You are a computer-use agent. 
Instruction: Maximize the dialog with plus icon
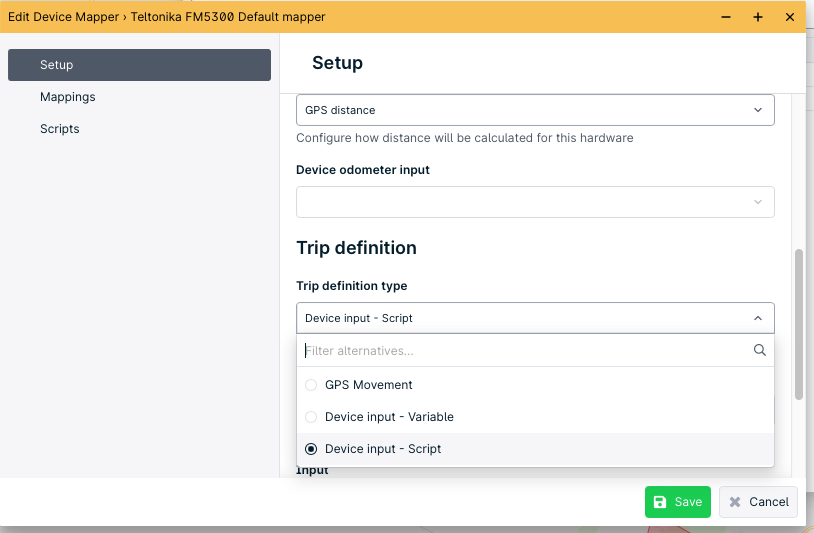click(758, 17)
